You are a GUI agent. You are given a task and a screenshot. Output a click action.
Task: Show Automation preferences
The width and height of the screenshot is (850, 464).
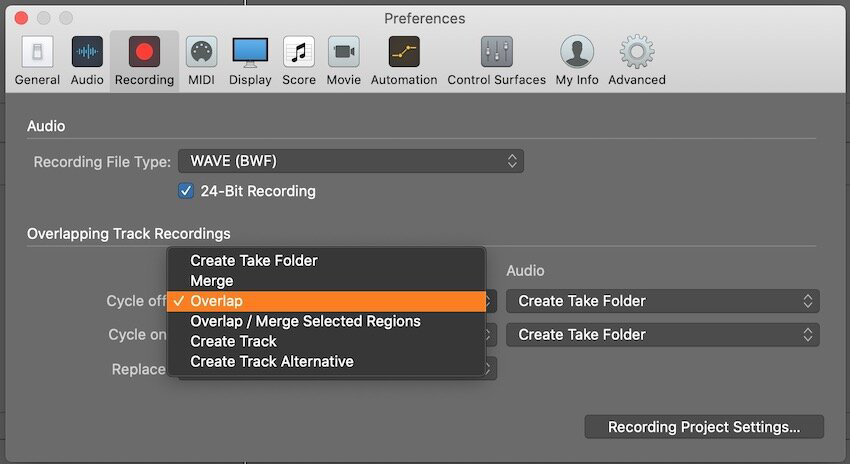coord(404,61)
